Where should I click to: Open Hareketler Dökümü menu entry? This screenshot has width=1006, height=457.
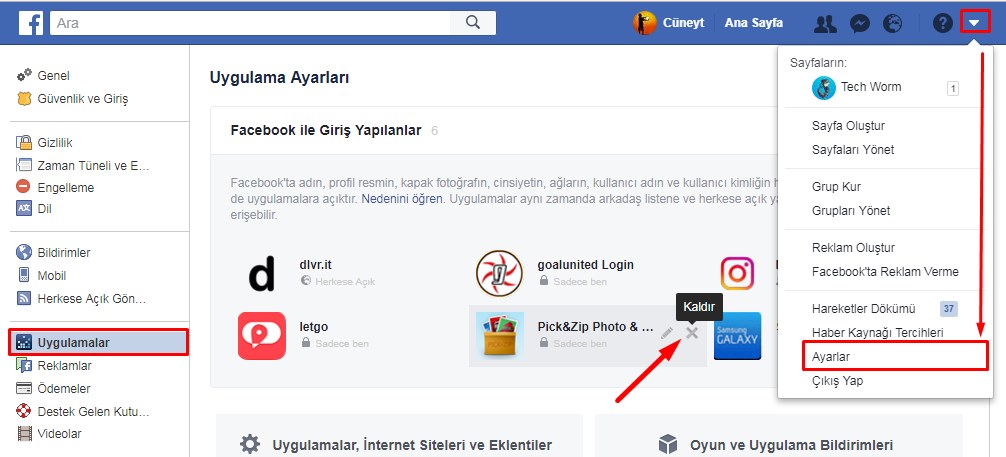coord(863,309)
